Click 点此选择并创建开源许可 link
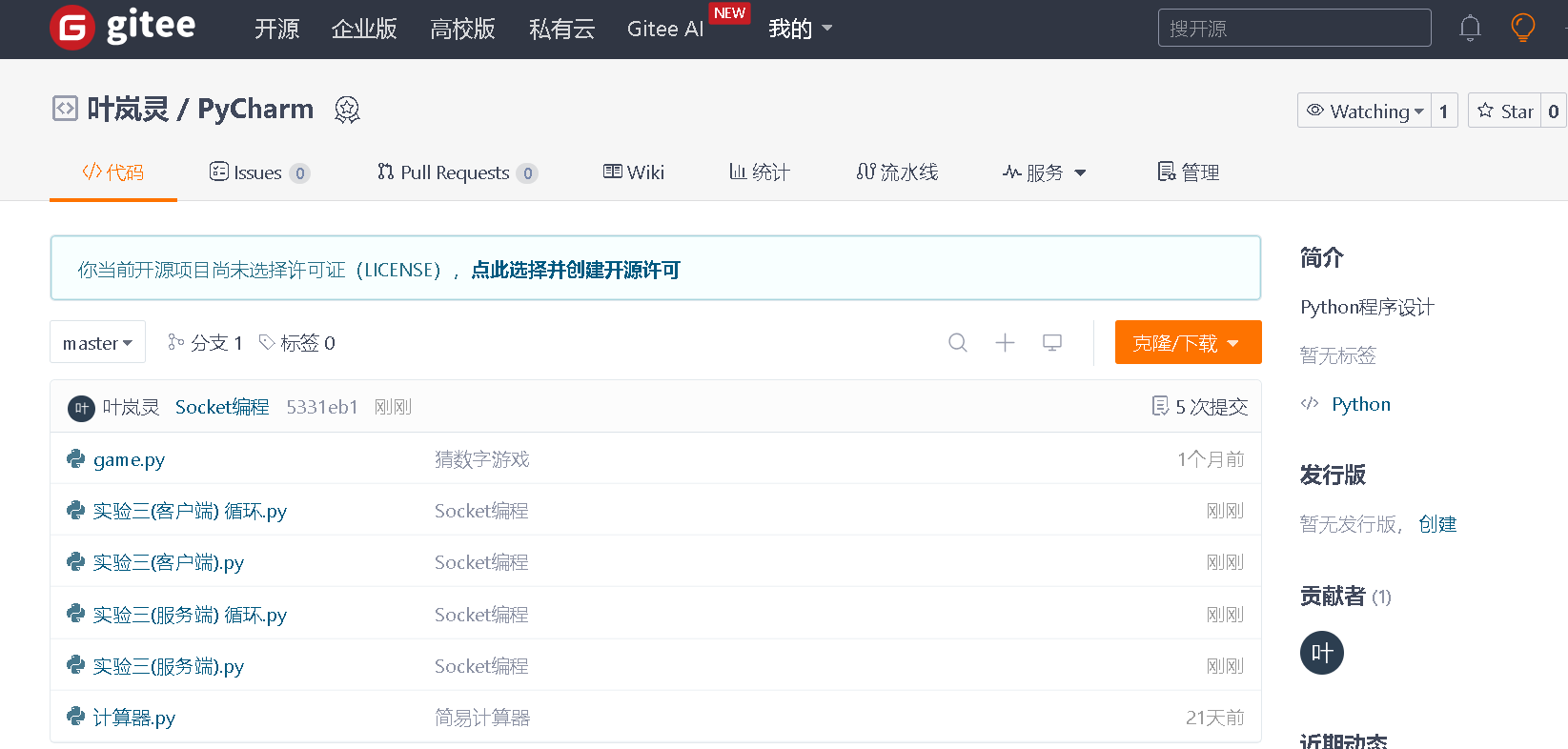This screenshot has height=749, width=1568. pos(576,270)
